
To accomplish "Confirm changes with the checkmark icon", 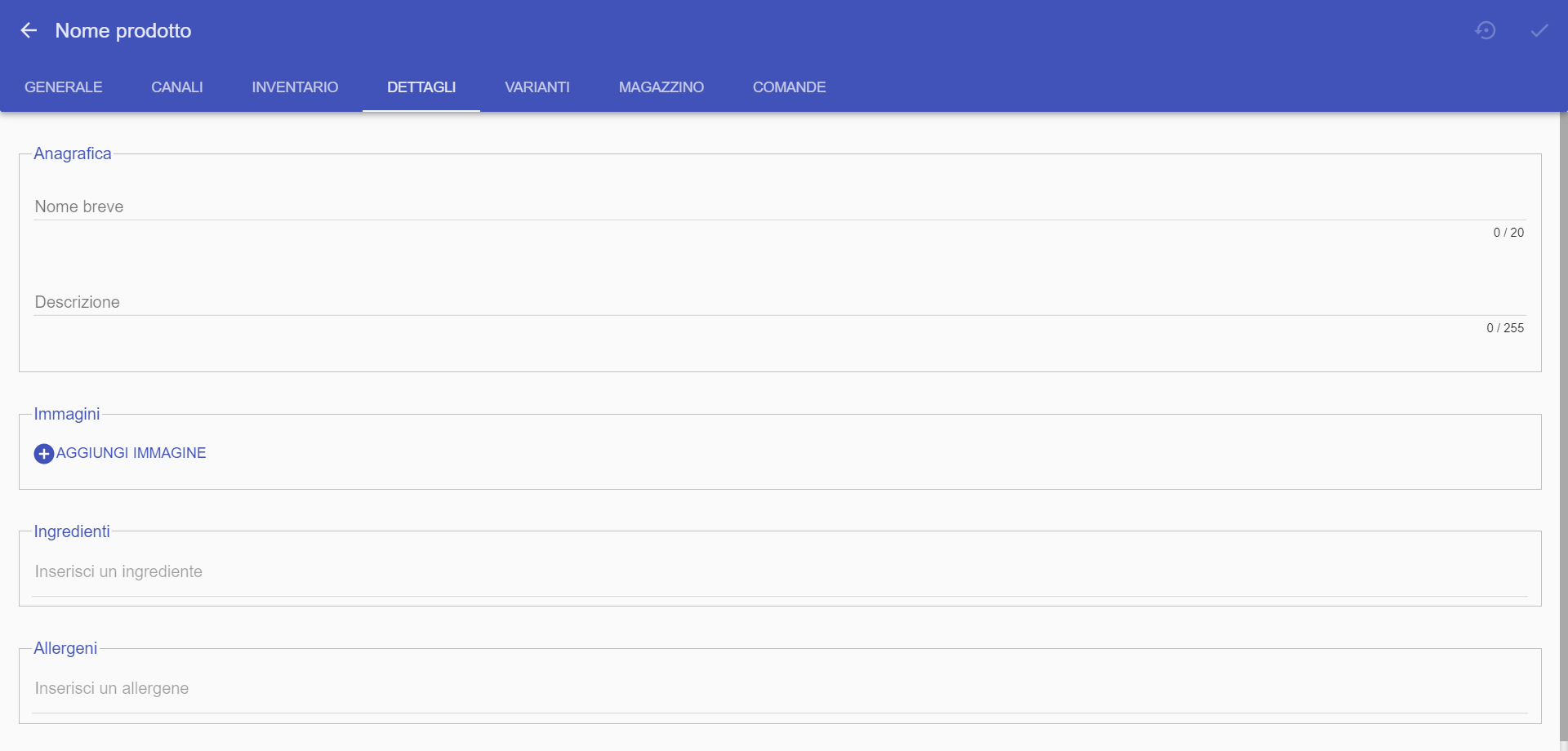I will point(1539,30).
